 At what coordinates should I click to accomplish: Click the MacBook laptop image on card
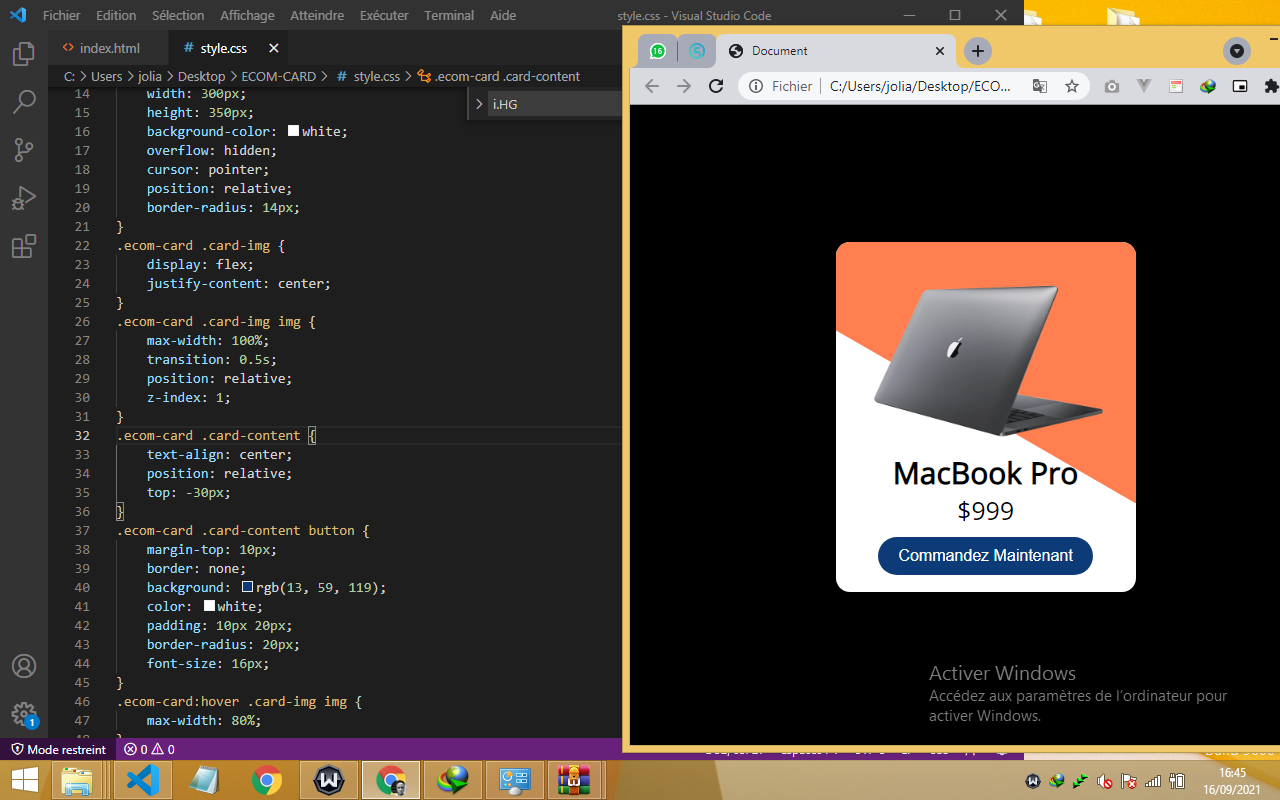tap(988, 361)
